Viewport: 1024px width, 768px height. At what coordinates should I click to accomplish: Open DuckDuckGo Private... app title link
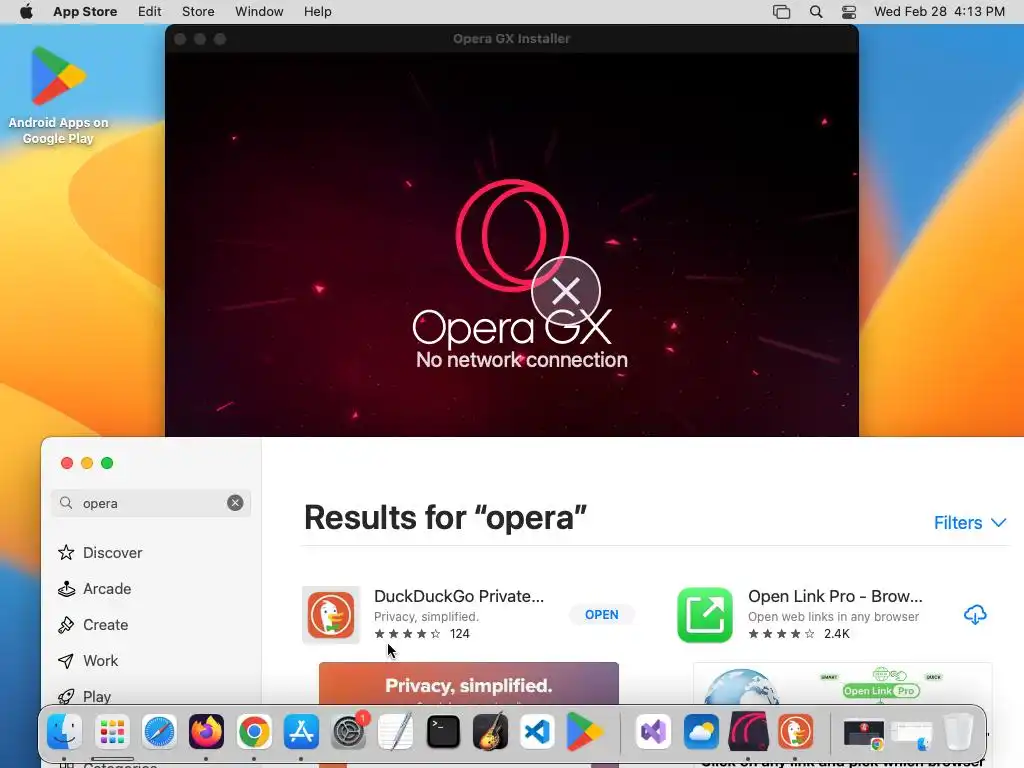[x=458, y=596]
